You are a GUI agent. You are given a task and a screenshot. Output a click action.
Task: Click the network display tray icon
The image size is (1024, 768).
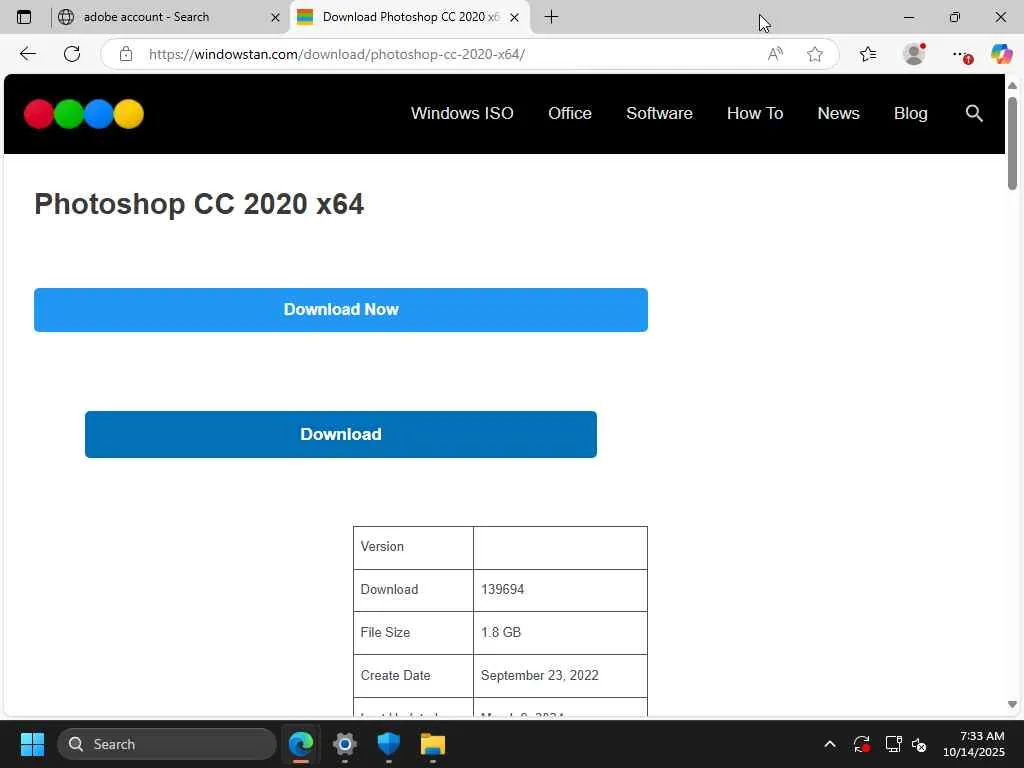pos(893,744)
